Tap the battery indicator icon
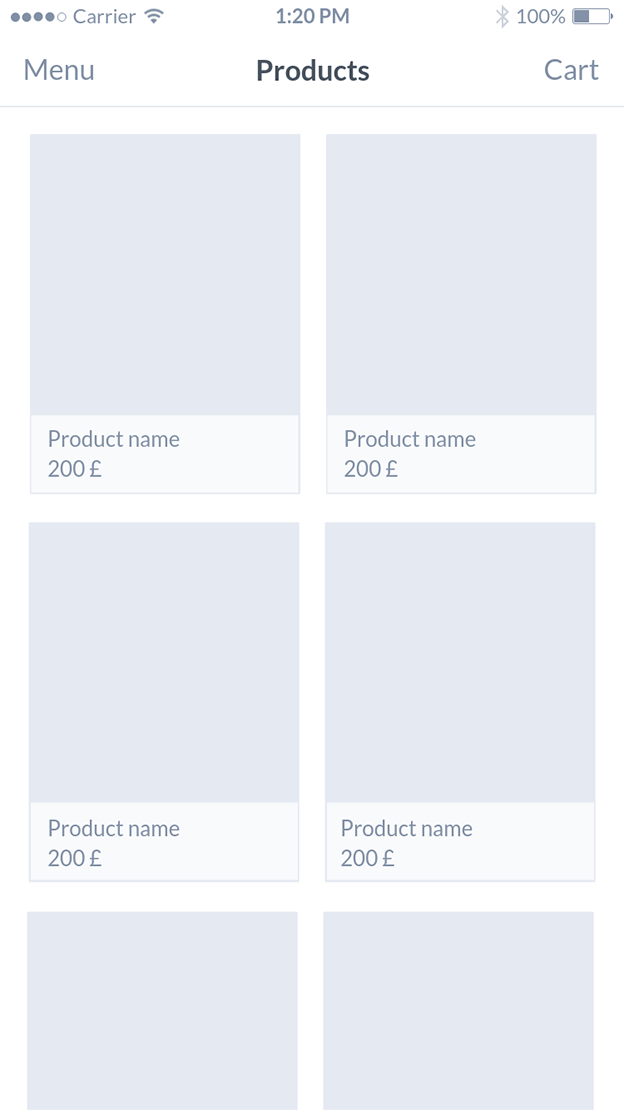The height and width of the screenshot is (1110, 624). [x=590, y=15]
